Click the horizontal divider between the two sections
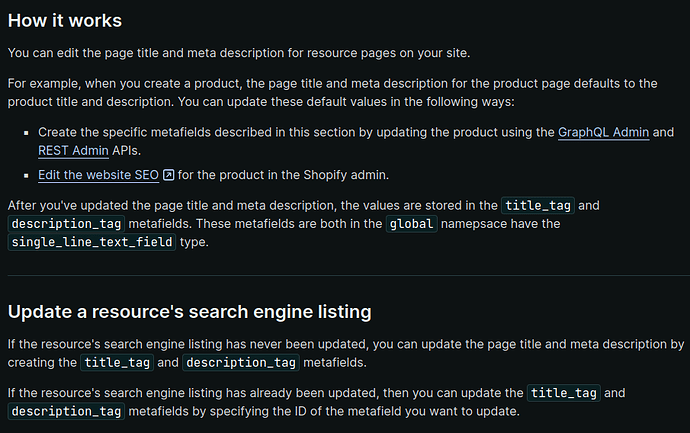Image resolution: width=690 pixels, height=433 pixels. coord(345,274)
